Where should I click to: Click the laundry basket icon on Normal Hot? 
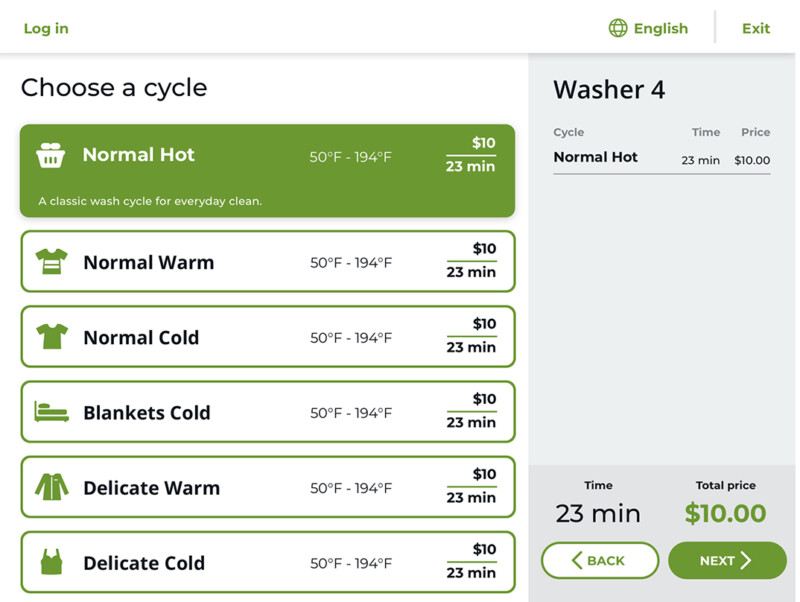pyautogui.click(x=51, y=155)
